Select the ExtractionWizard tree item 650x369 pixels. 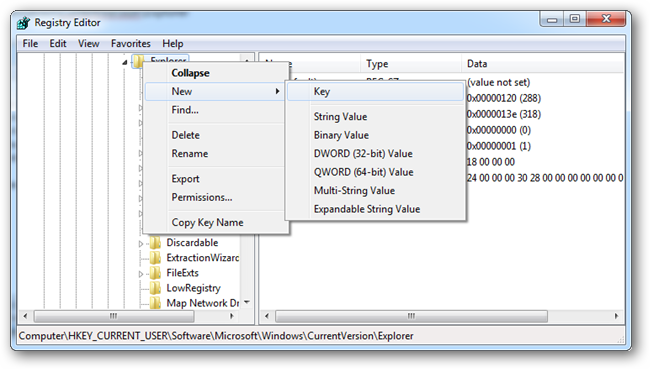[203, 258]
